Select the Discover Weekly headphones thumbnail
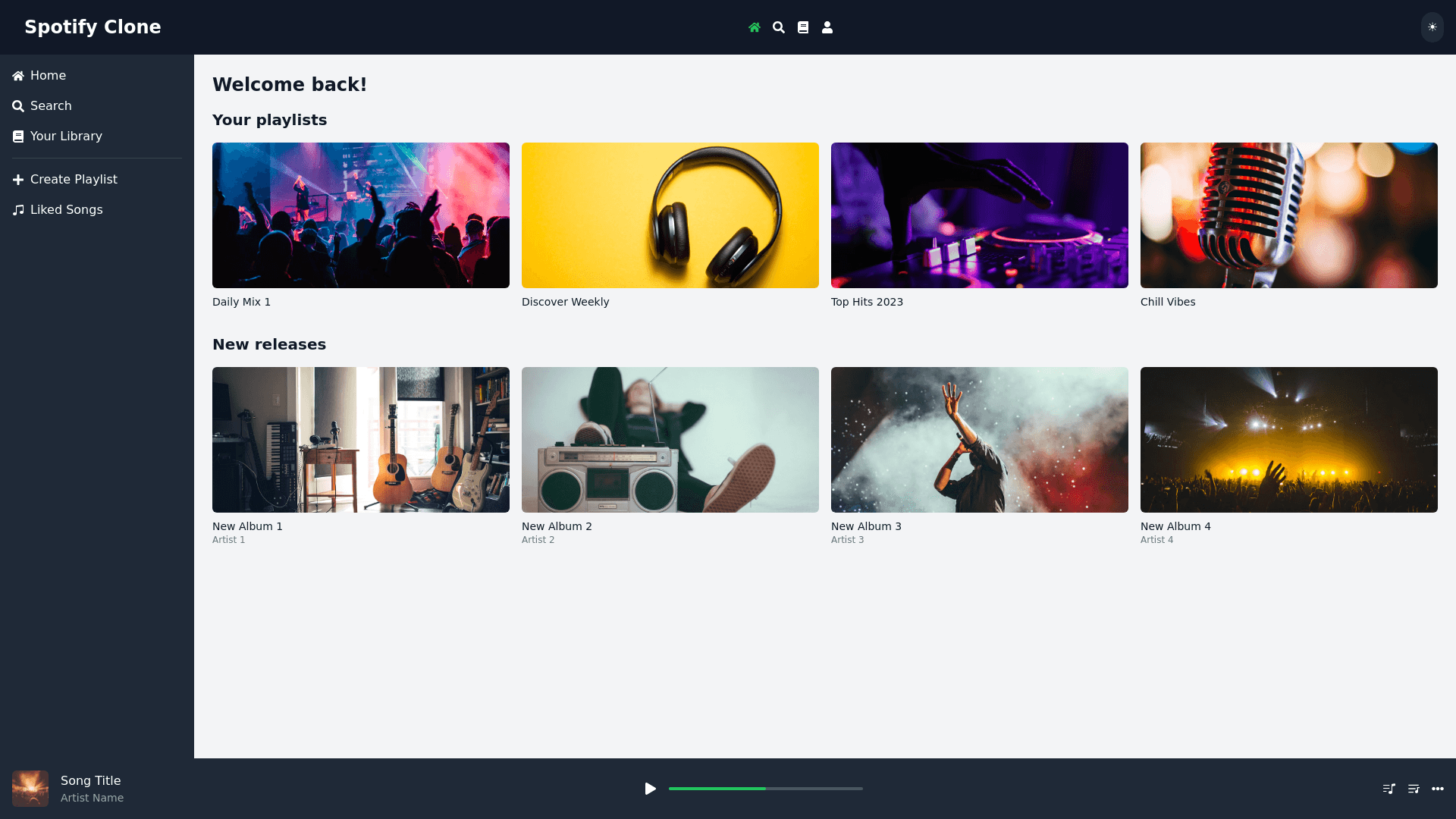 (670, 215)
